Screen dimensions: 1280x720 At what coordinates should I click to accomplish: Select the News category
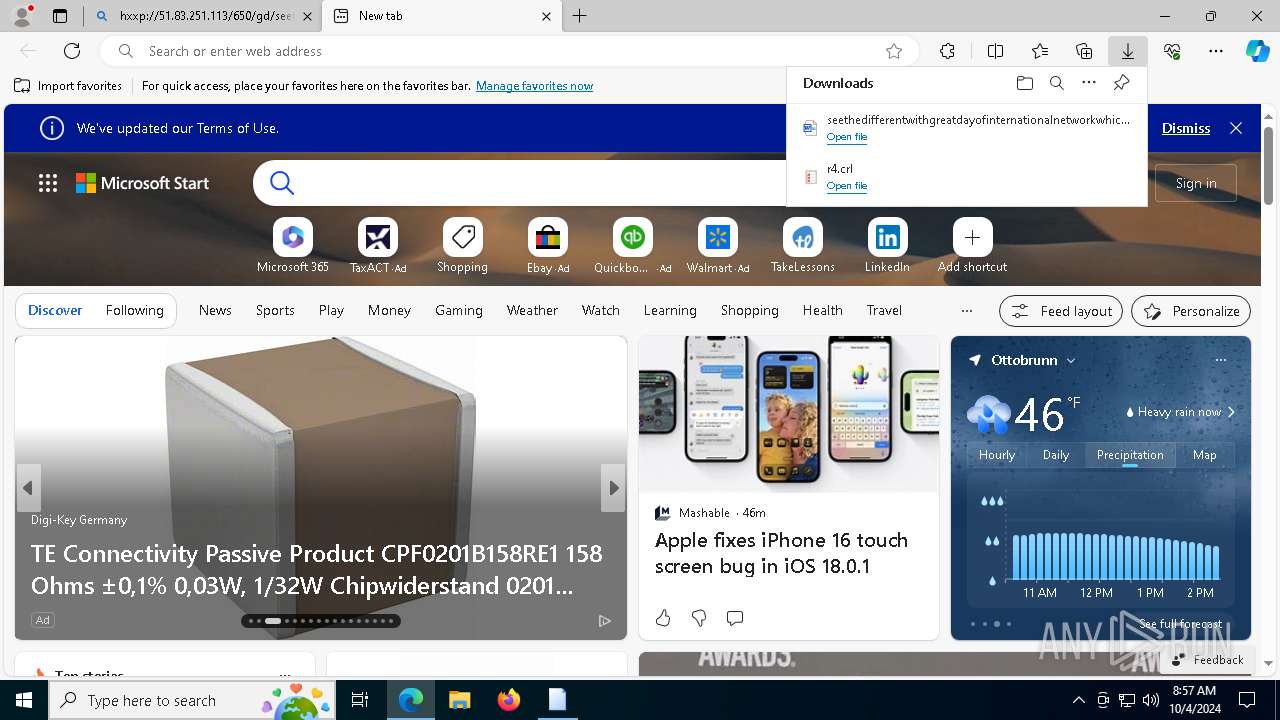coord(215,310)
